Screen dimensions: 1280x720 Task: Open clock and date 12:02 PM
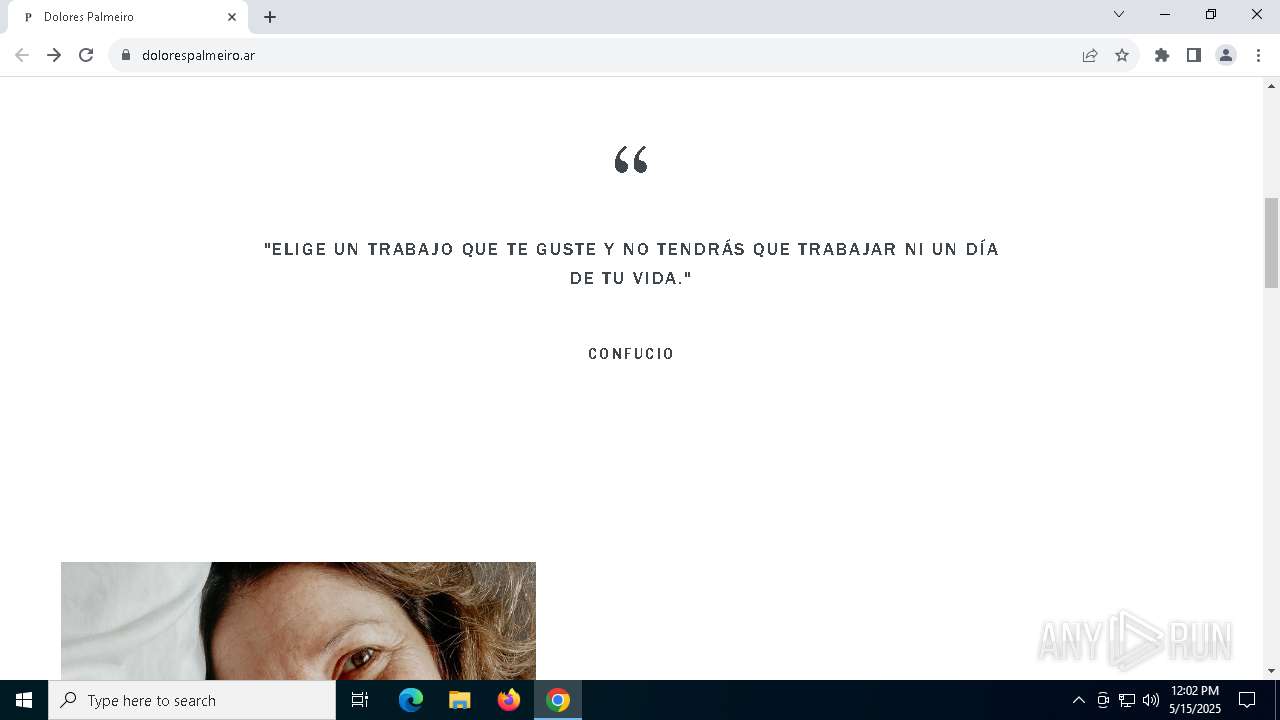(1195, 700)
